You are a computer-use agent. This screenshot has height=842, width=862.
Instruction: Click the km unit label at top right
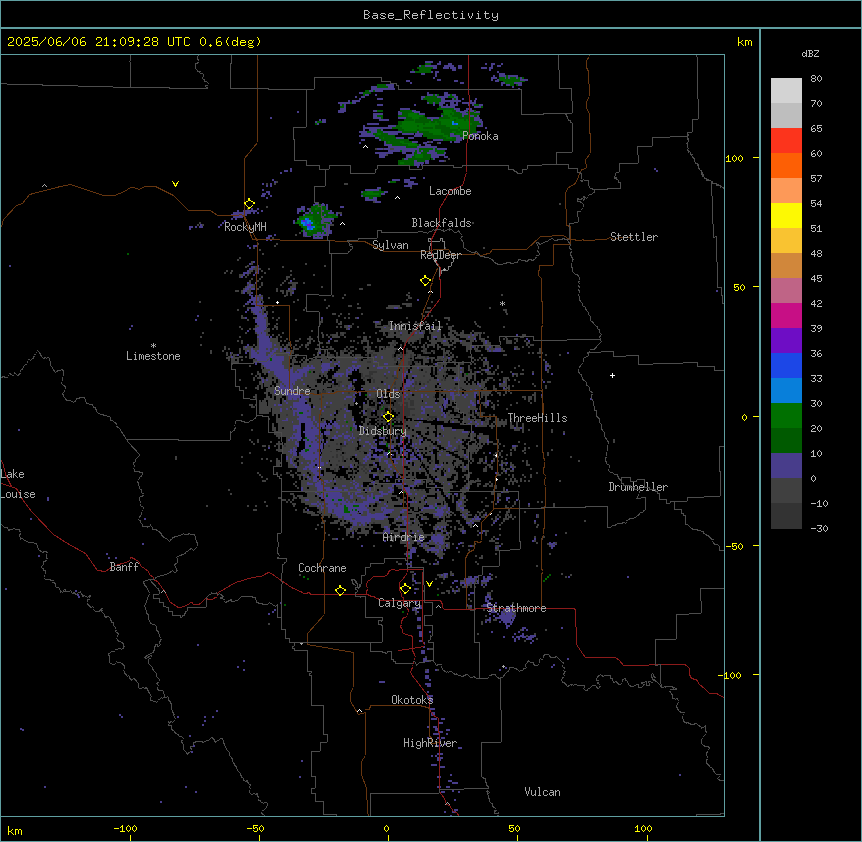point(744,42)
